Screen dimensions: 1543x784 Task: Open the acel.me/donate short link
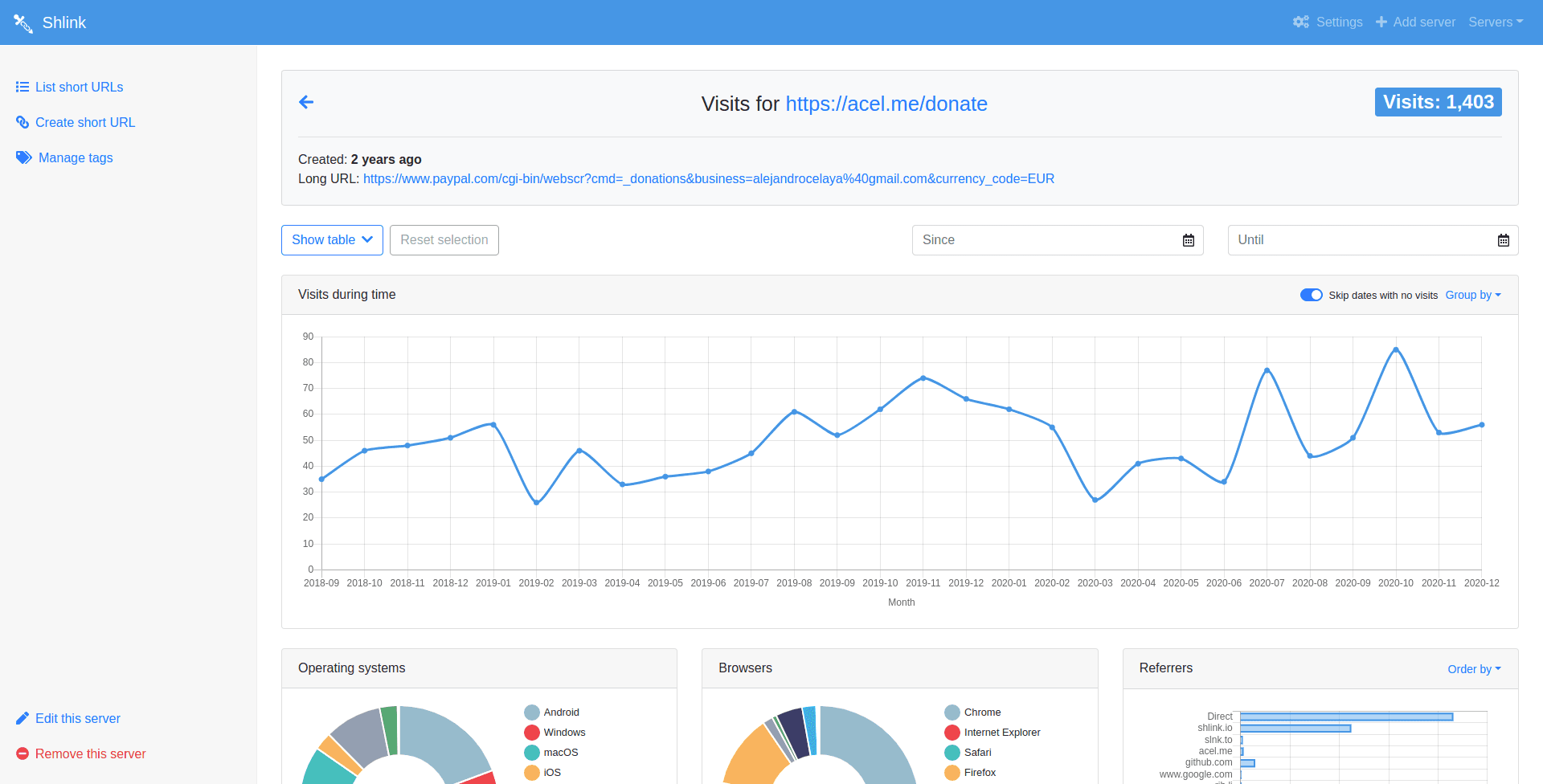pos(886,104)
